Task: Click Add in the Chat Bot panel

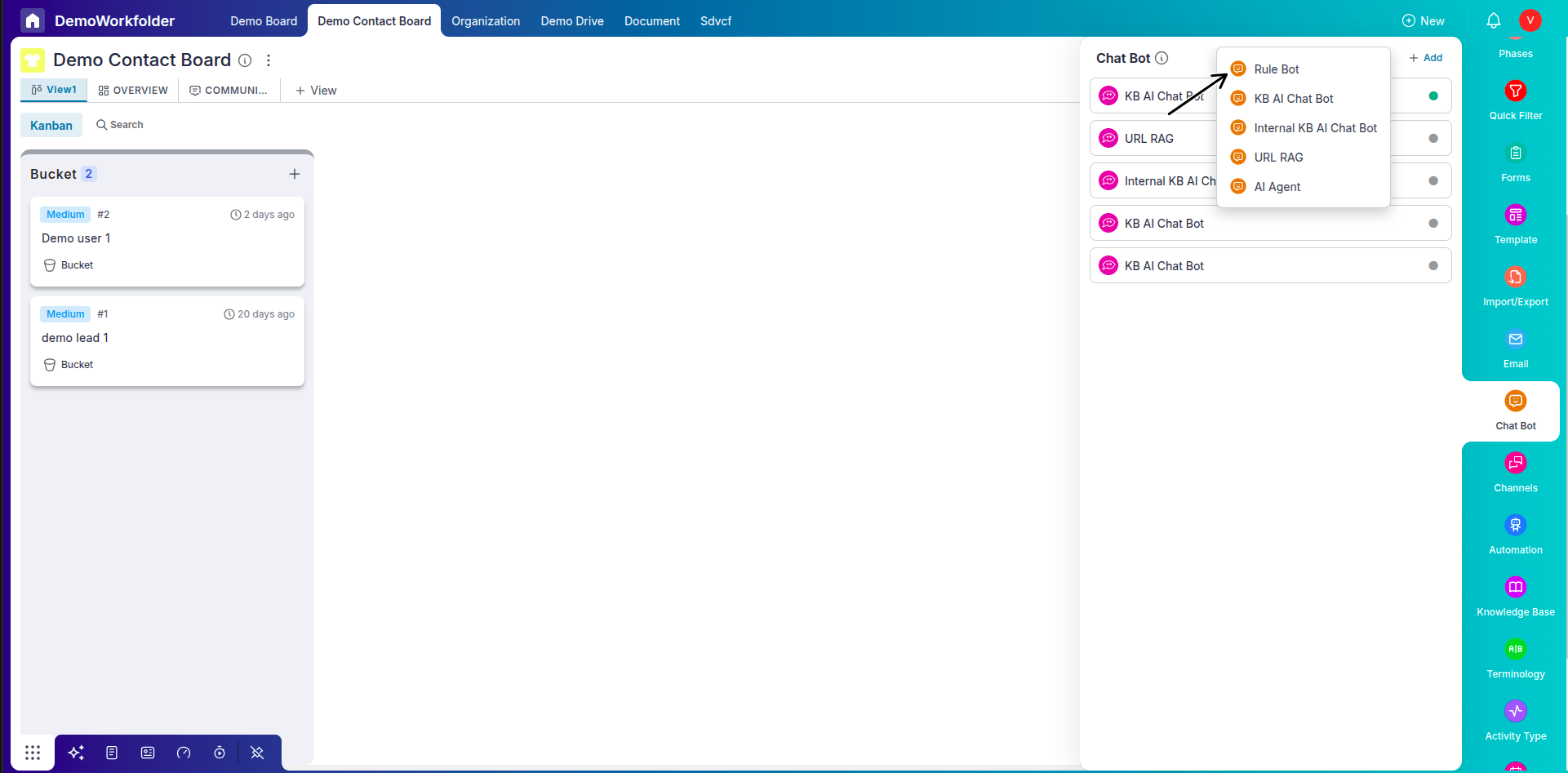Action: pos(1426,58)
